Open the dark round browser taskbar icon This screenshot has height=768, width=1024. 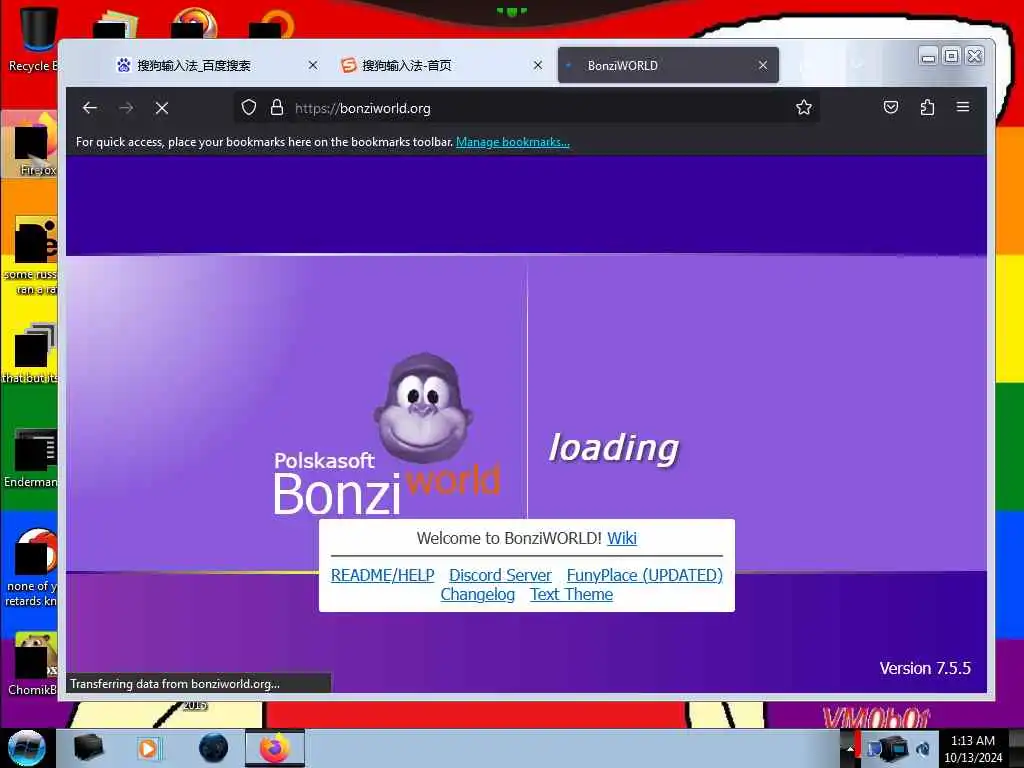coord(213,748)
